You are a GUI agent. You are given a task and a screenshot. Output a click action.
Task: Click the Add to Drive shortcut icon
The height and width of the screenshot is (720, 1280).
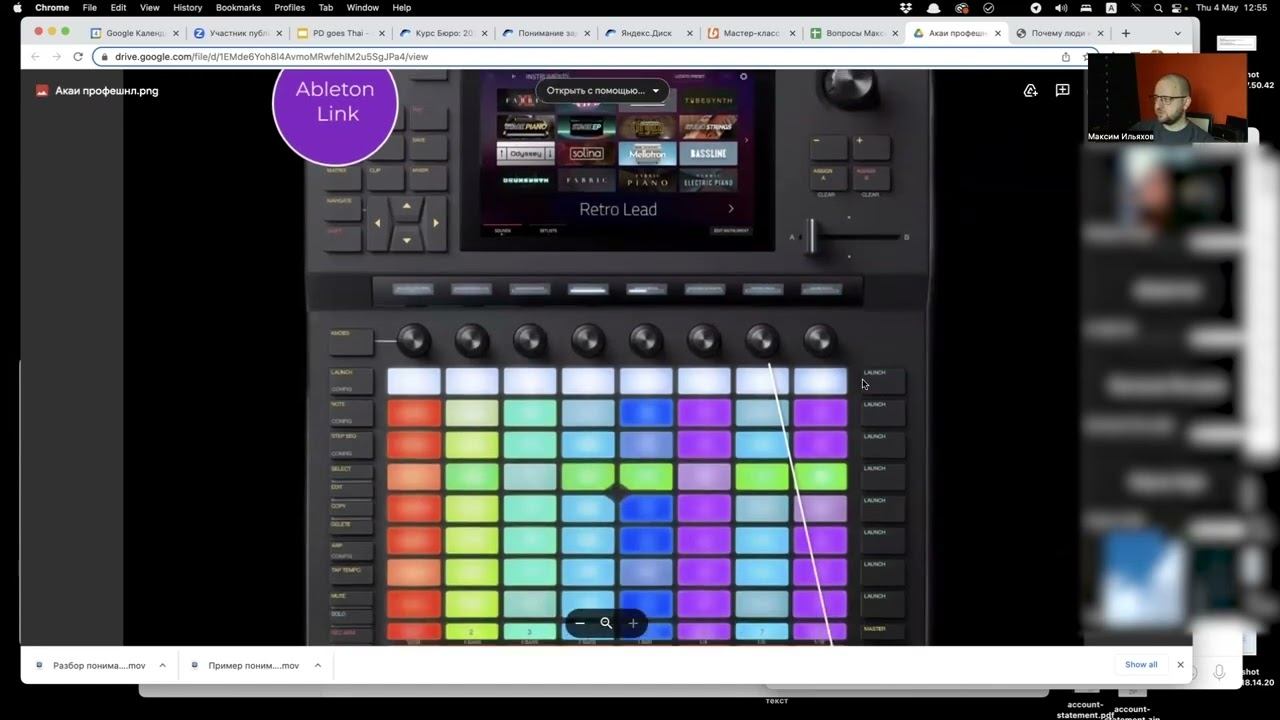pos(1030,90)
